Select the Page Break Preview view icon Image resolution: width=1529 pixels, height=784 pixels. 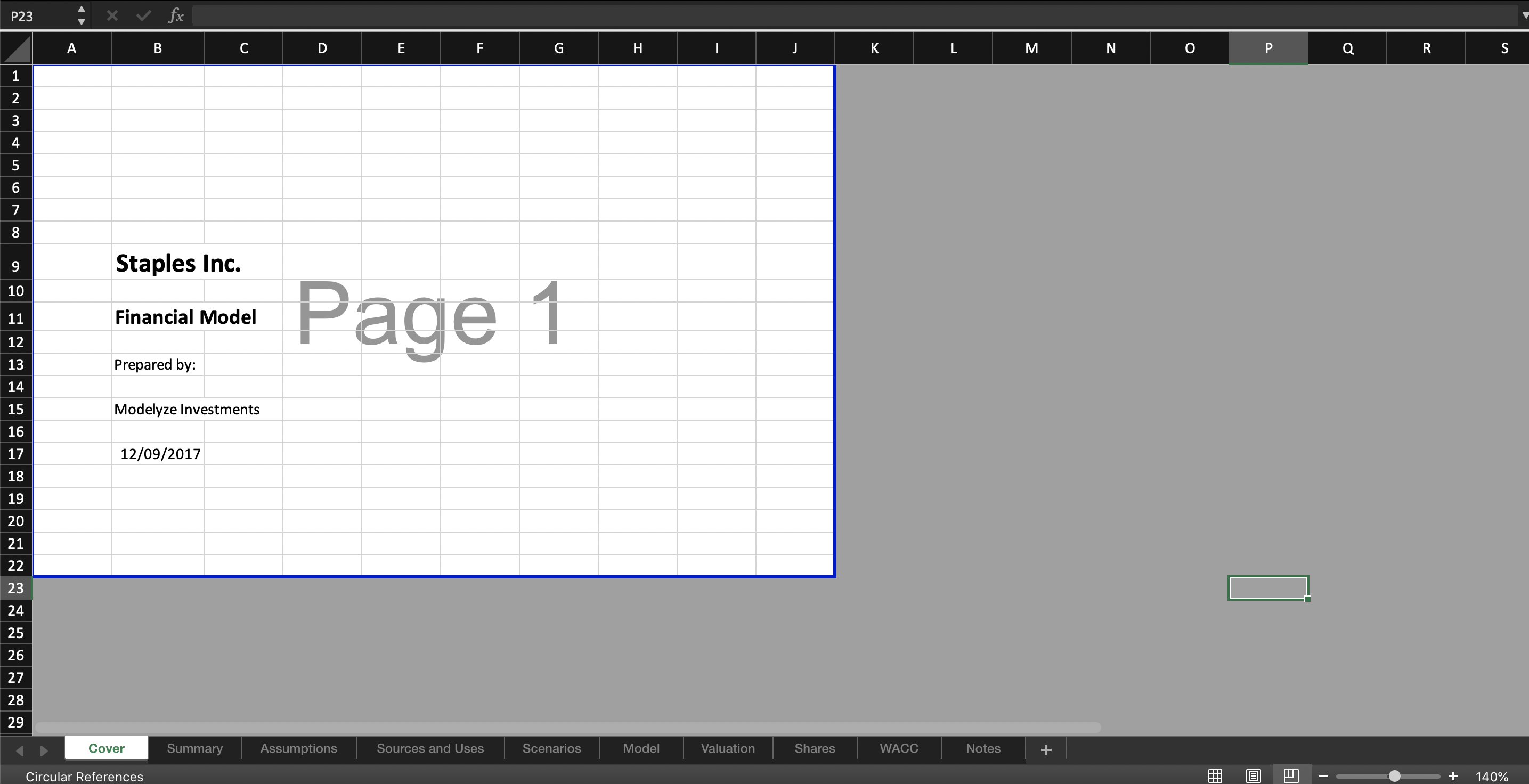click(x=1291, y=775)
